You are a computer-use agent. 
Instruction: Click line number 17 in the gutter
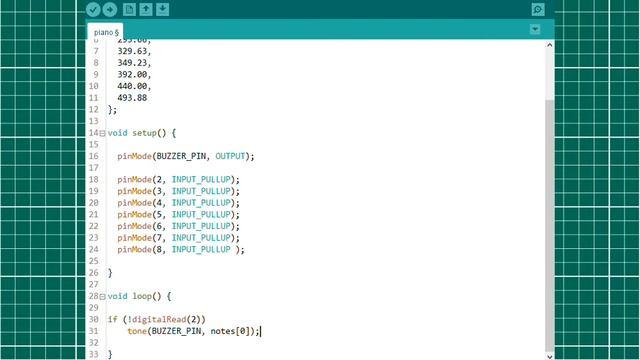tap(93, 168)
